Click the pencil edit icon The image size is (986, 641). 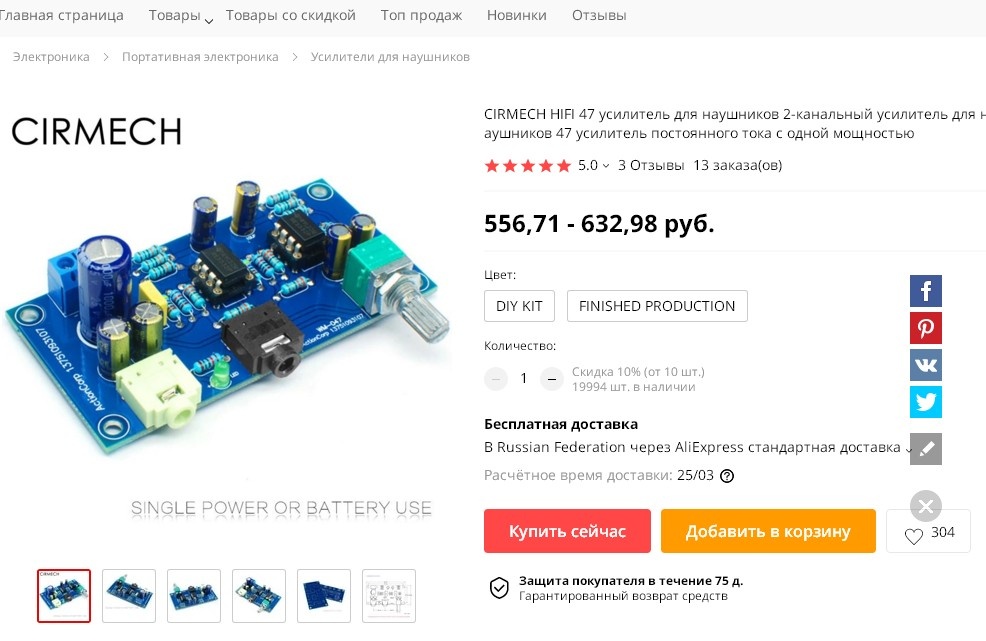926,449
